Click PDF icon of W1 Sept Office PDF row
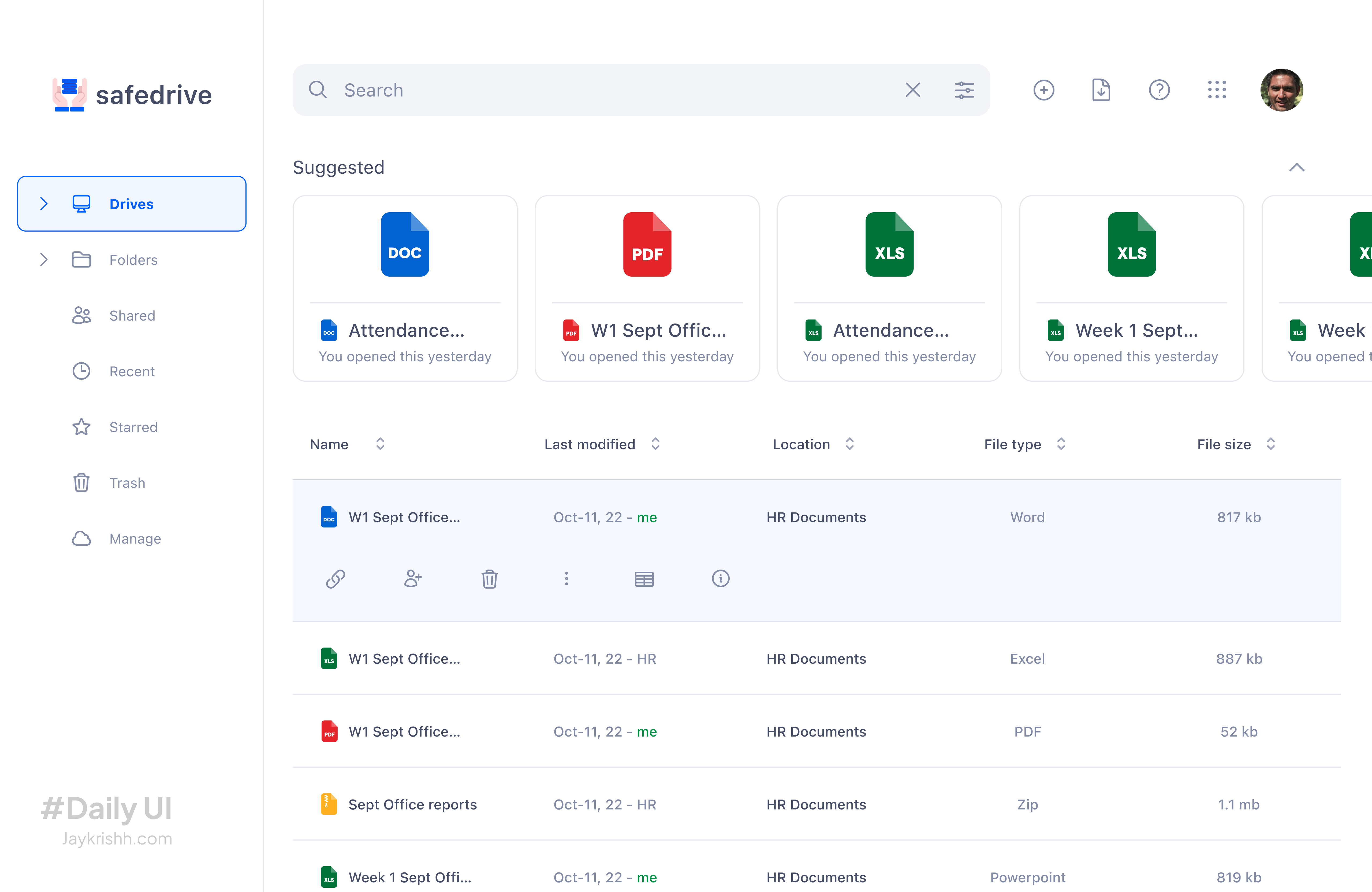Viewport: 1372px width, 892px height. tap(329, 731)
